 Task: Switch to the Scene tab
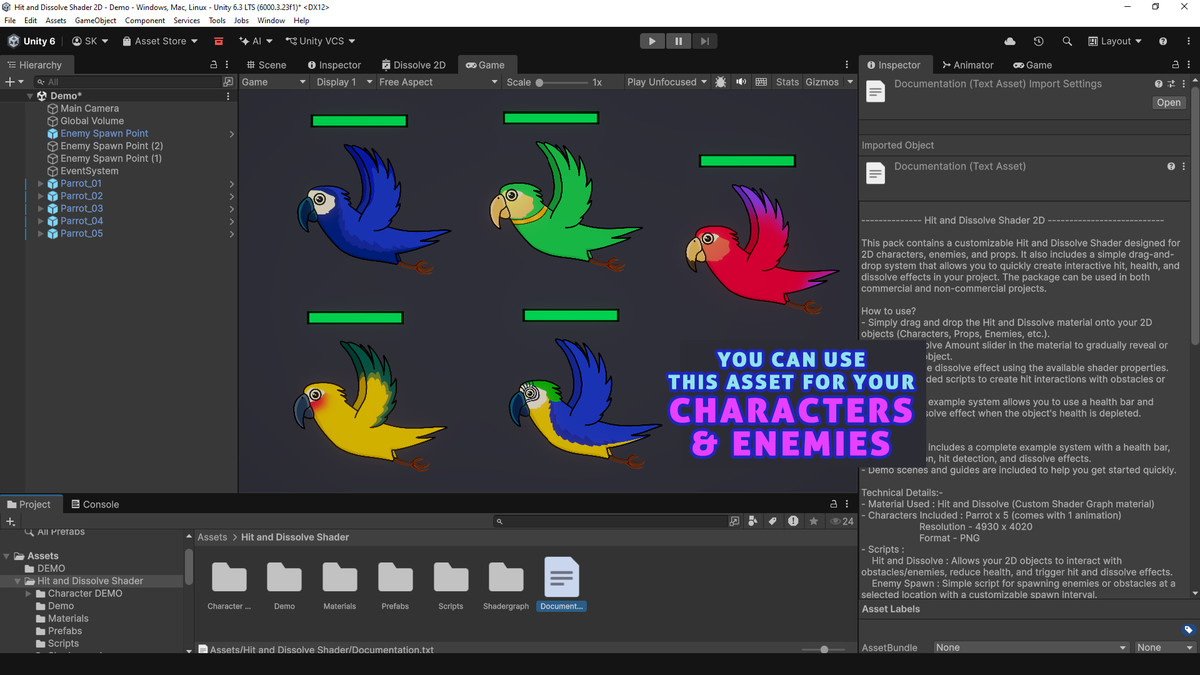[265, 64]
